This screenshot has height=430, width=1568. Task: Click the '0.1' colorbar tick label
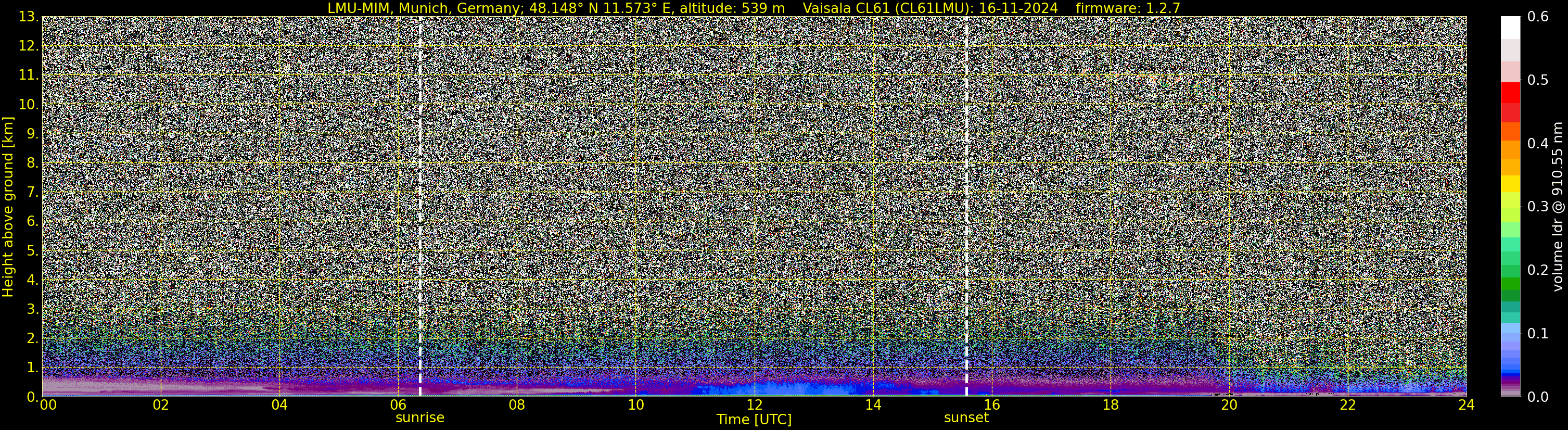click(x=1538, y=333)
